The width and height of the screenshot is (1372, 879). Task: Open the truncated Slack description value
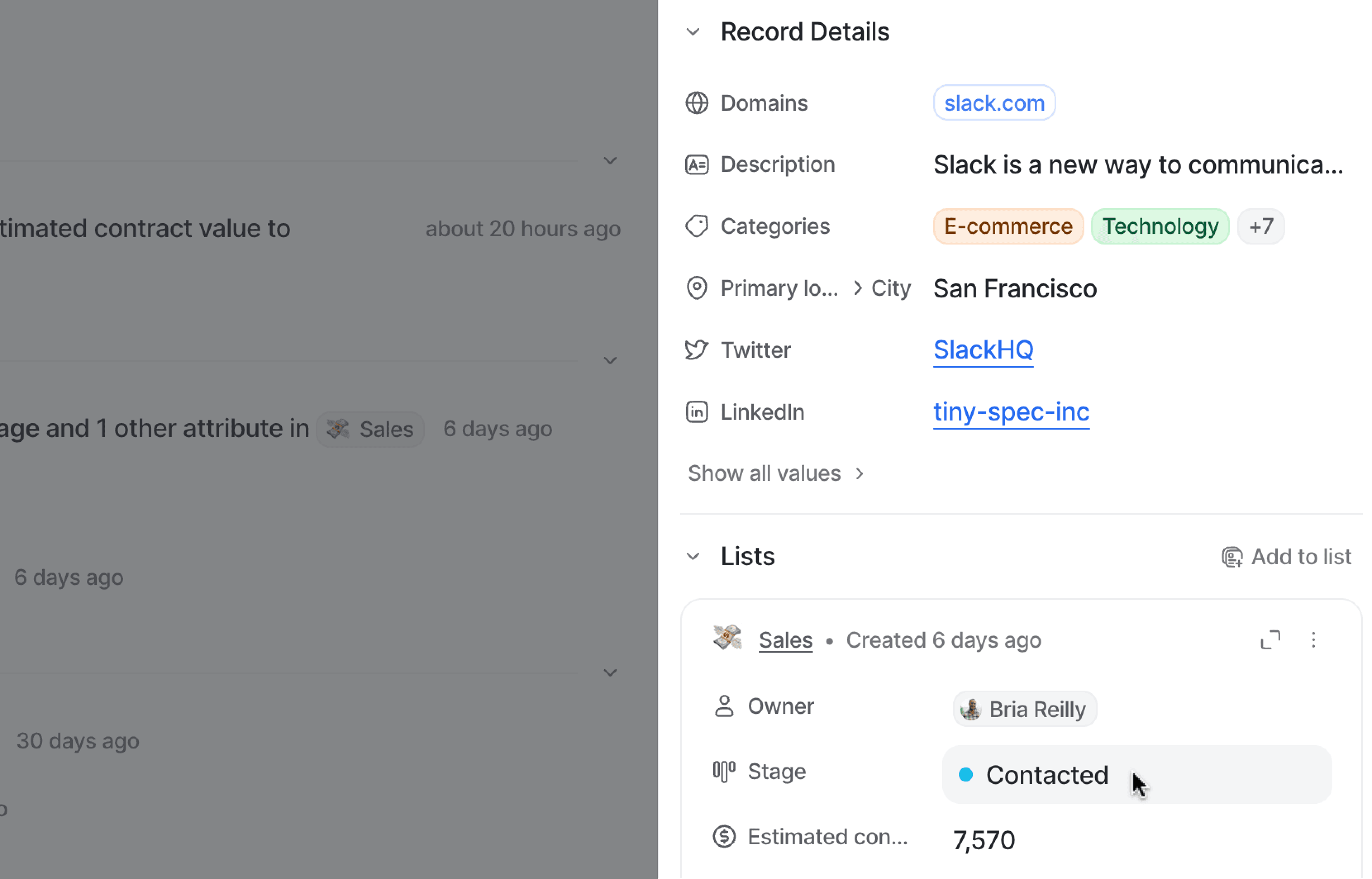tap(1138, 165)
